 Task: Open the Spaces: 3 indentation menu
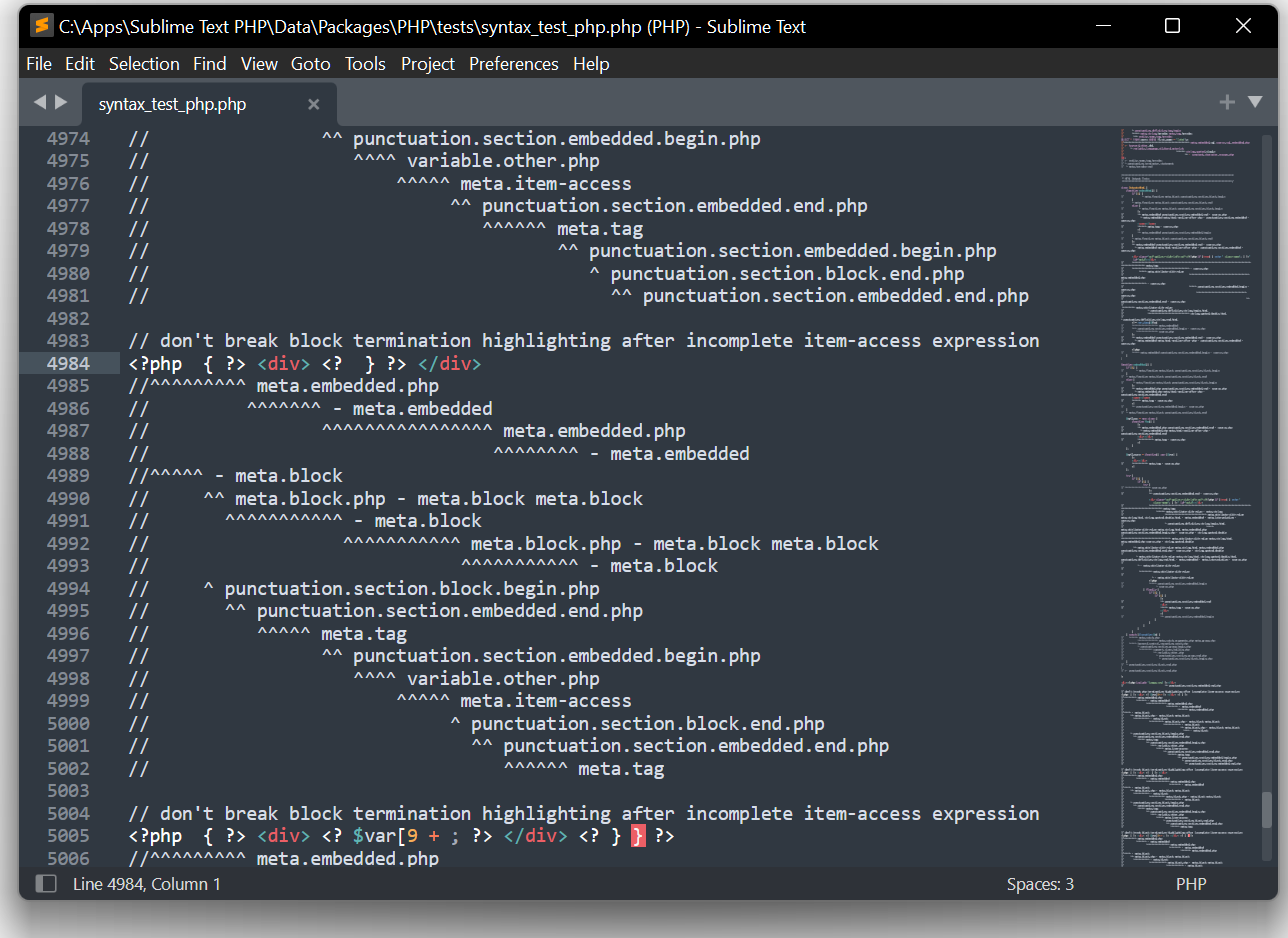click(x=1040, y=883)
